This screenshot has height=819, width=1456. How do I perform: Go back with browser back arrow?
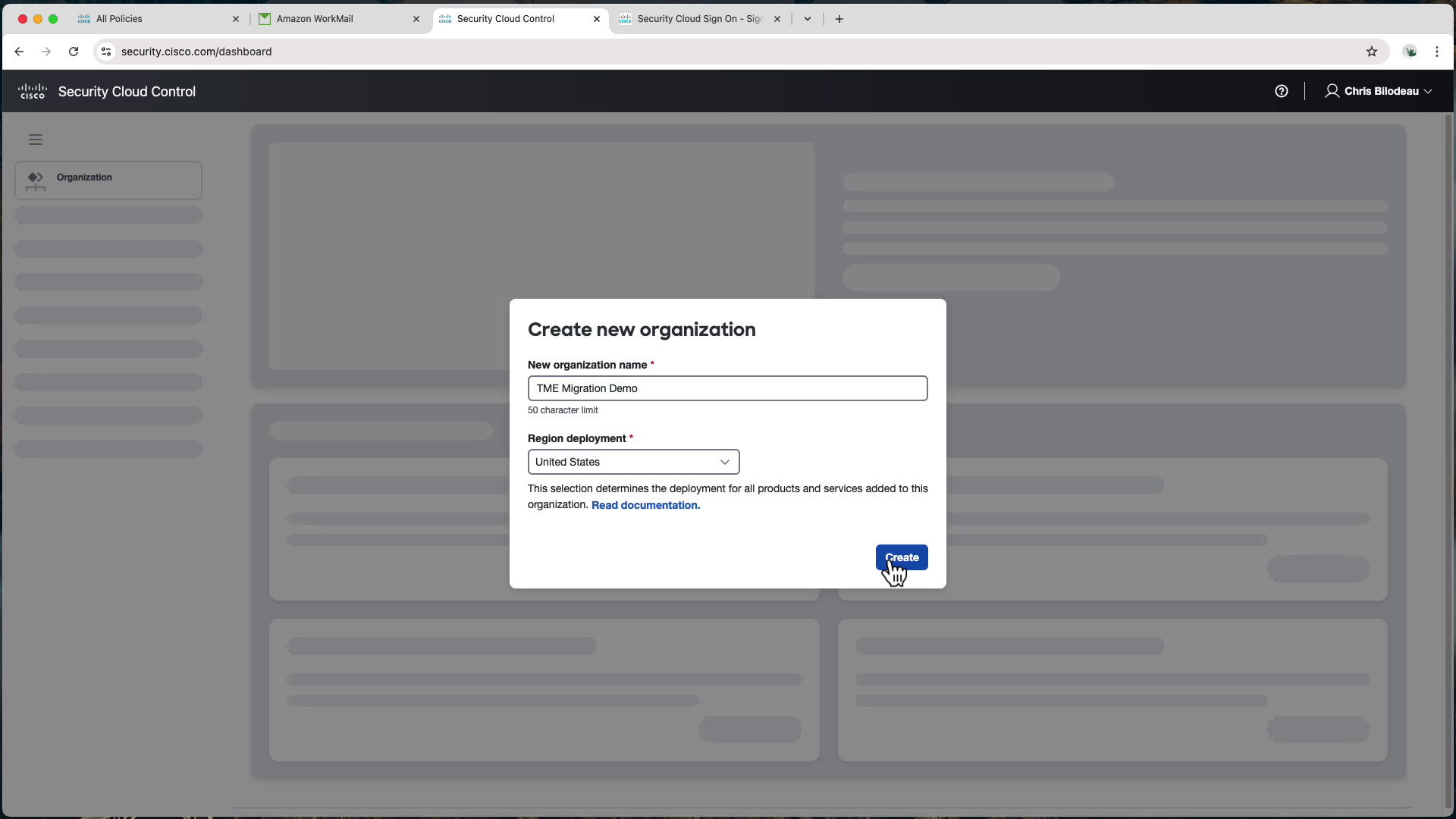pyautogui.click(x=19, y=52)
